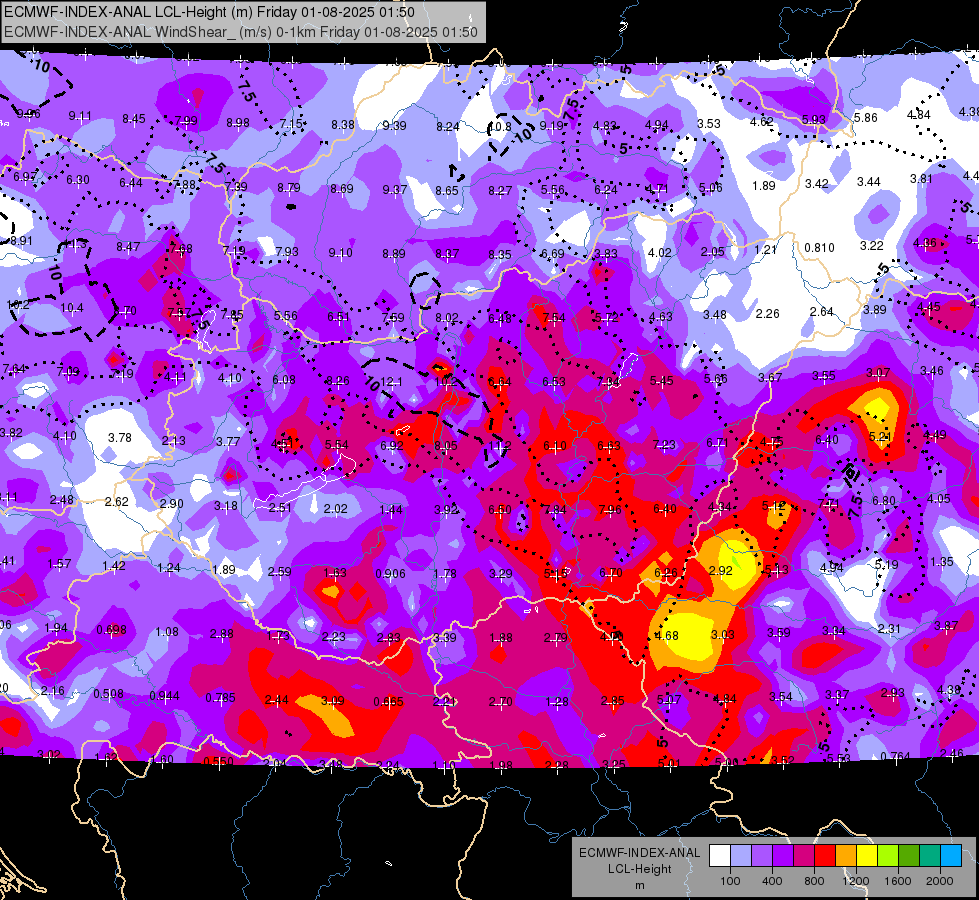Click the wind shear value 0.698
Image resolution: width=979 pixels, height=900 pixels.
click(x=112, y=630)
